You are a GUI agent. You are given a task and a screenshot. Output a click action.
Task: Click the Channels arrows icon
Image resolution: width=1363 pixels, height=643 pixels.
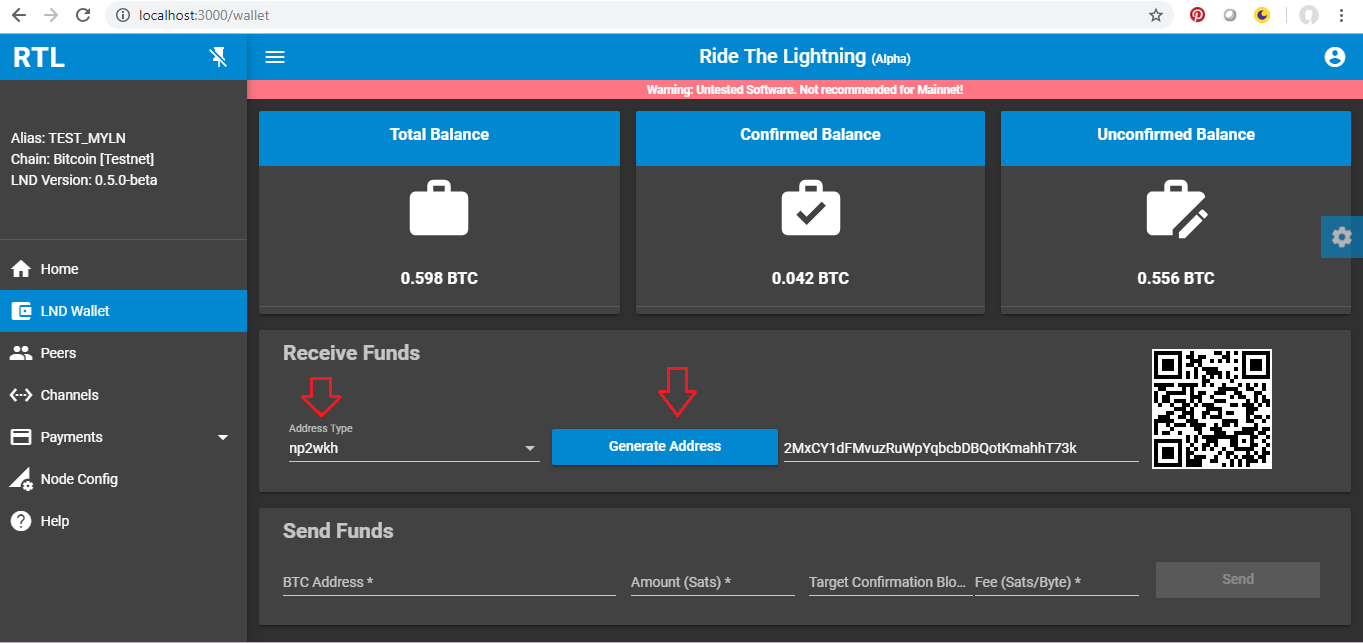pos(20,395)
